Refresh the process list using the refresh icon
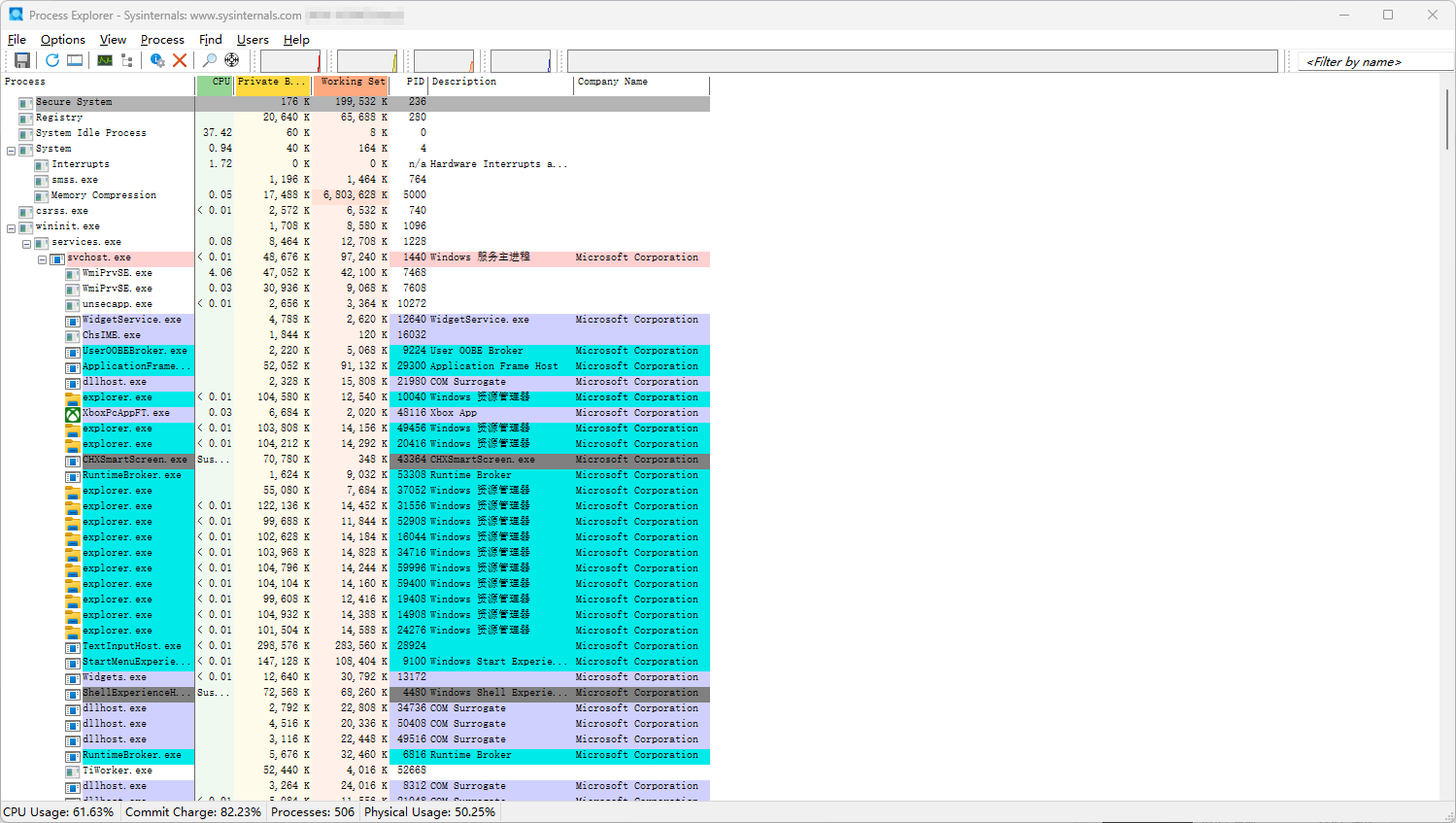Screen dimensions: 1456x823 click(x=51, y=59)
